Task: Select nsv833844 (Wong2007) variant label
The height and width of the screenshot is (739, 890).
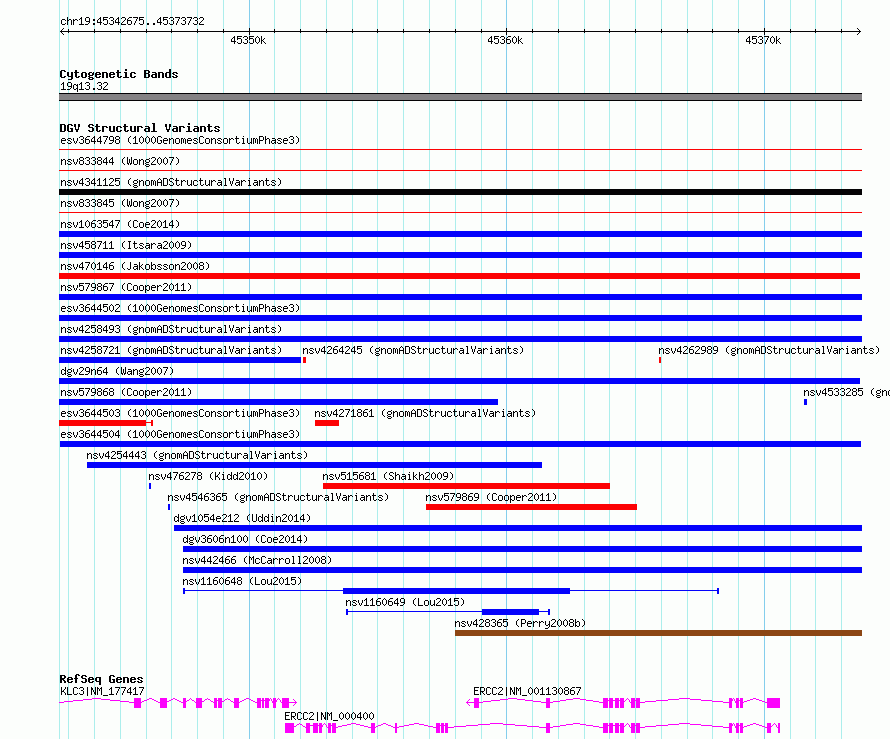Action: [x=120, y=161]
